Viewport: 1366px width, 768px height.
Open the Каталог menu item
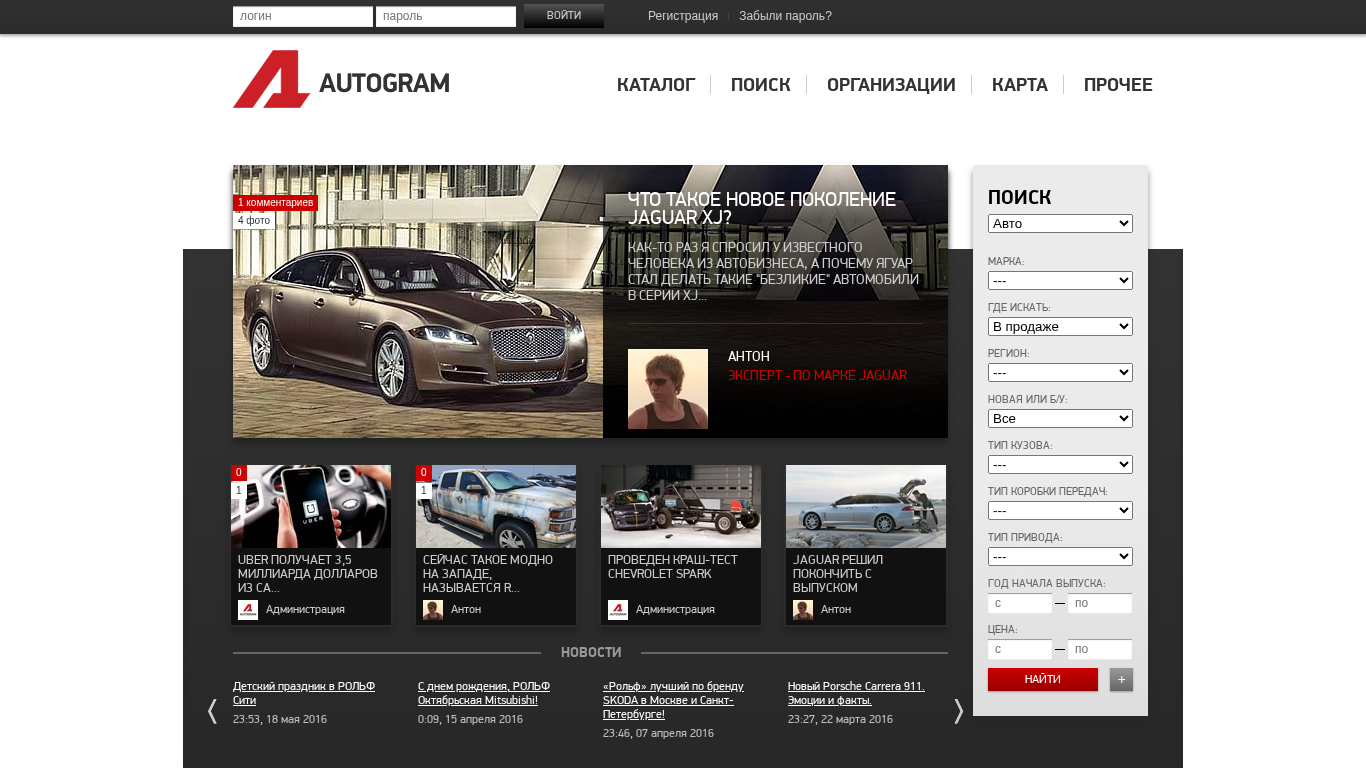656,85
